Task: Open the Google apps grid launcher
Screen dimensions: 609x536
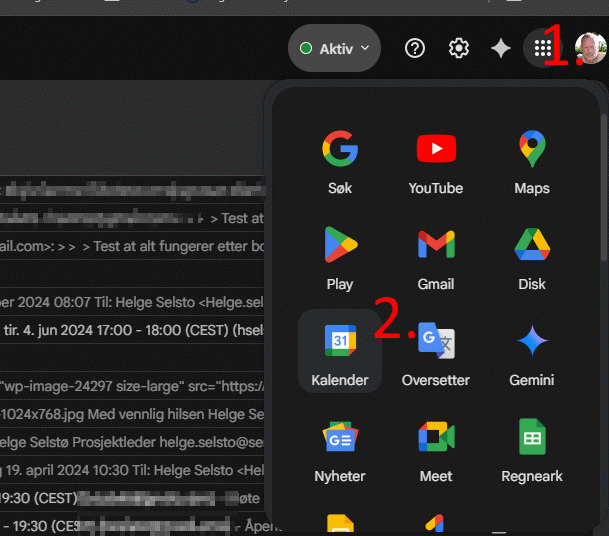Action: pyautogui.click(x=543, y=48)
